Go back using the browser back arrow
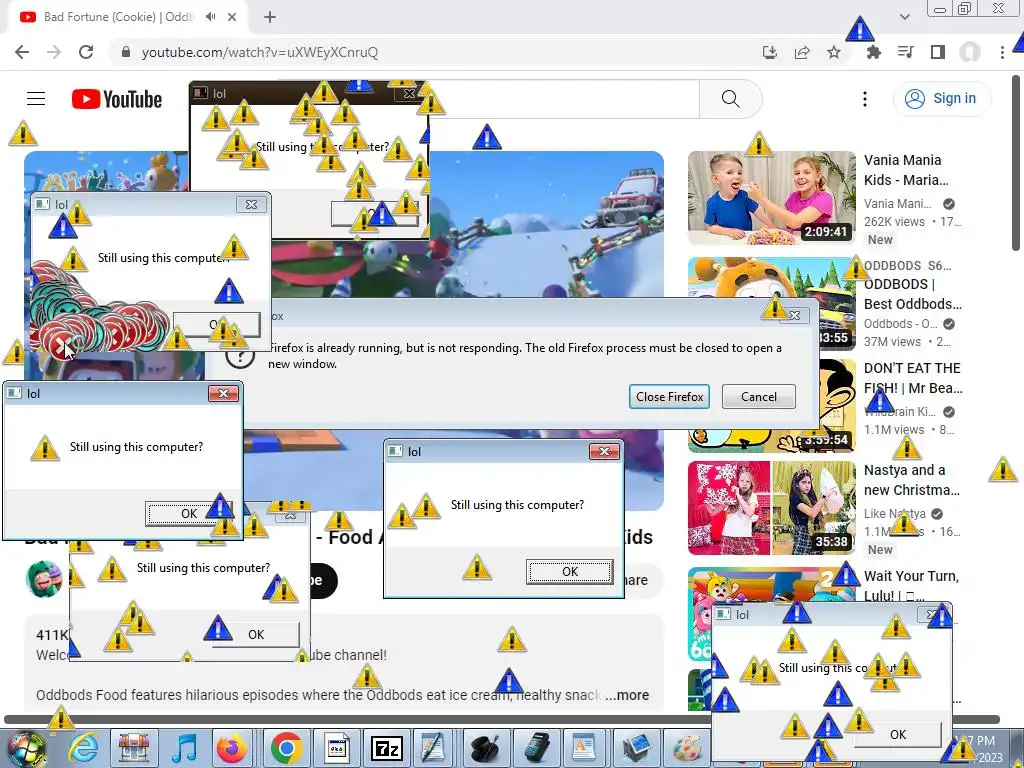The image size is (1024, 768). pos(22,52)
